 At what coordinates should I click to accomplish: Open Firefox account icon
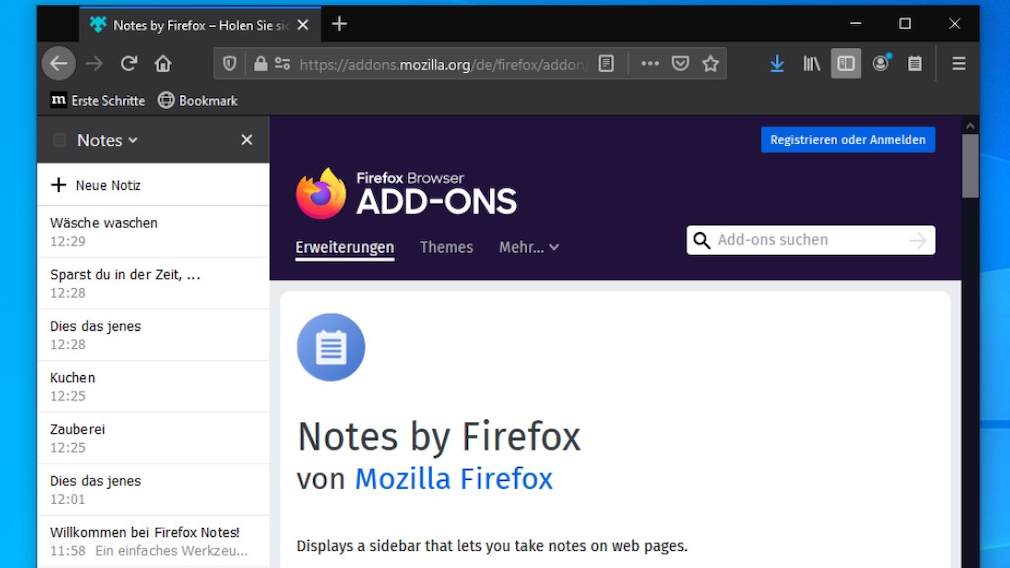pyautogui.click(x=881, y=62)
